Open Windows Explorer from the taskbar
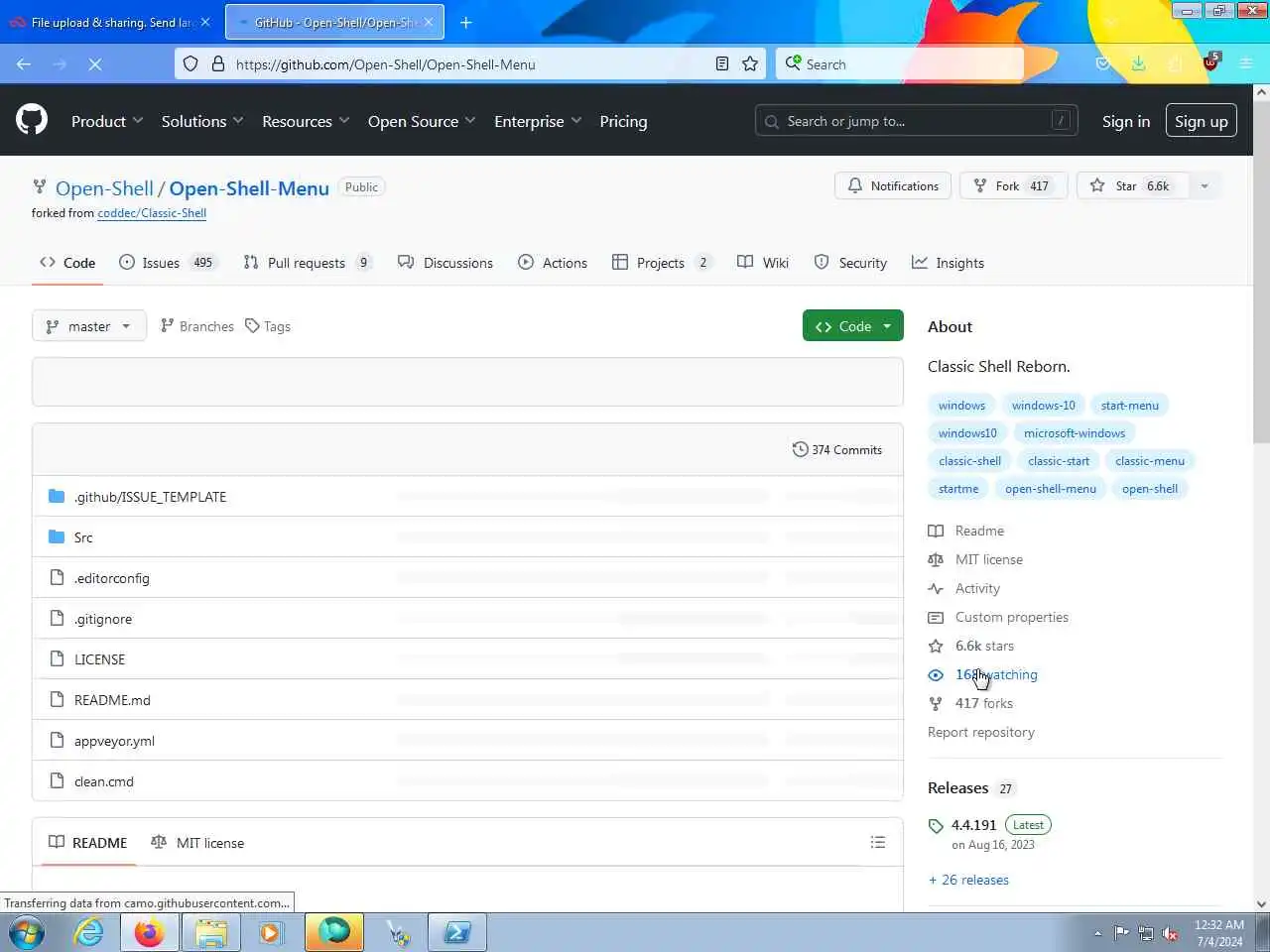The height and width of the screenshot is (952, 1270). [x=211, y=933]
